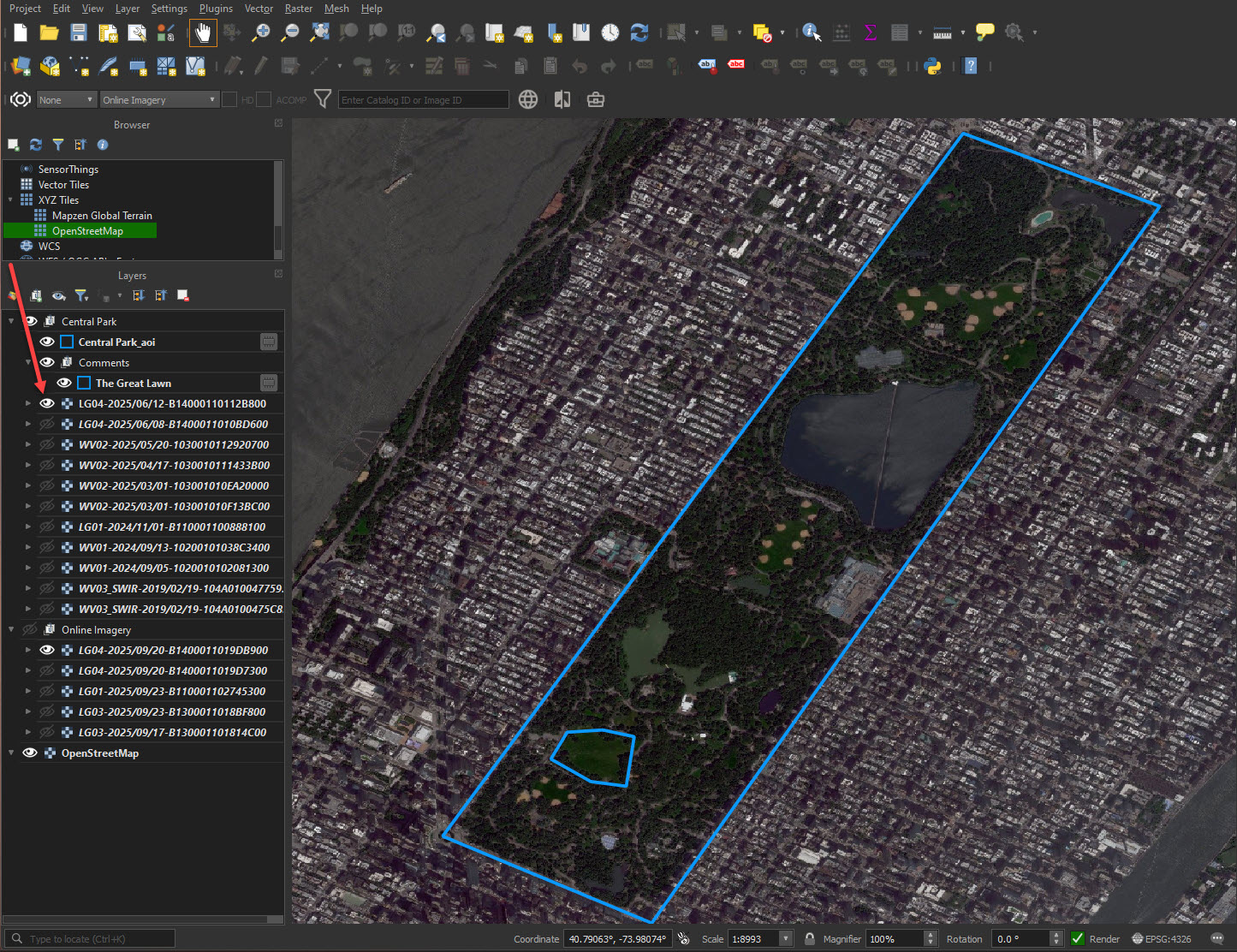
Task: Open the Plugins menu
Action: point(216,9)
